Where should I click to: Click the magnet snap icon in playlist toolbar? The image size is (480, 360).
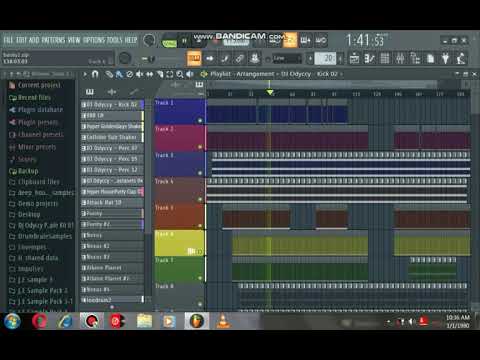(95, 74)
